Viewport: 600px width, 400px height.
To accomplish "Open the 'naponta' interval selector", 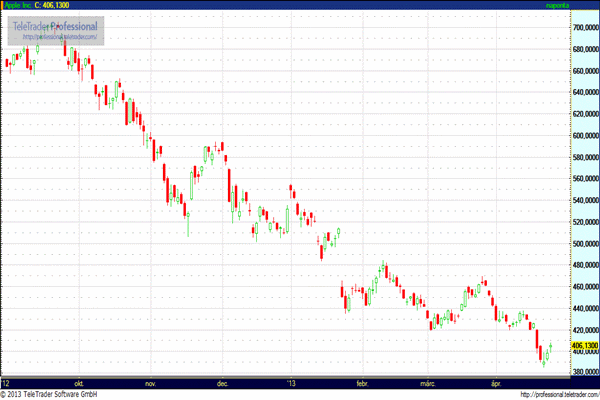I will click(580, 6).
